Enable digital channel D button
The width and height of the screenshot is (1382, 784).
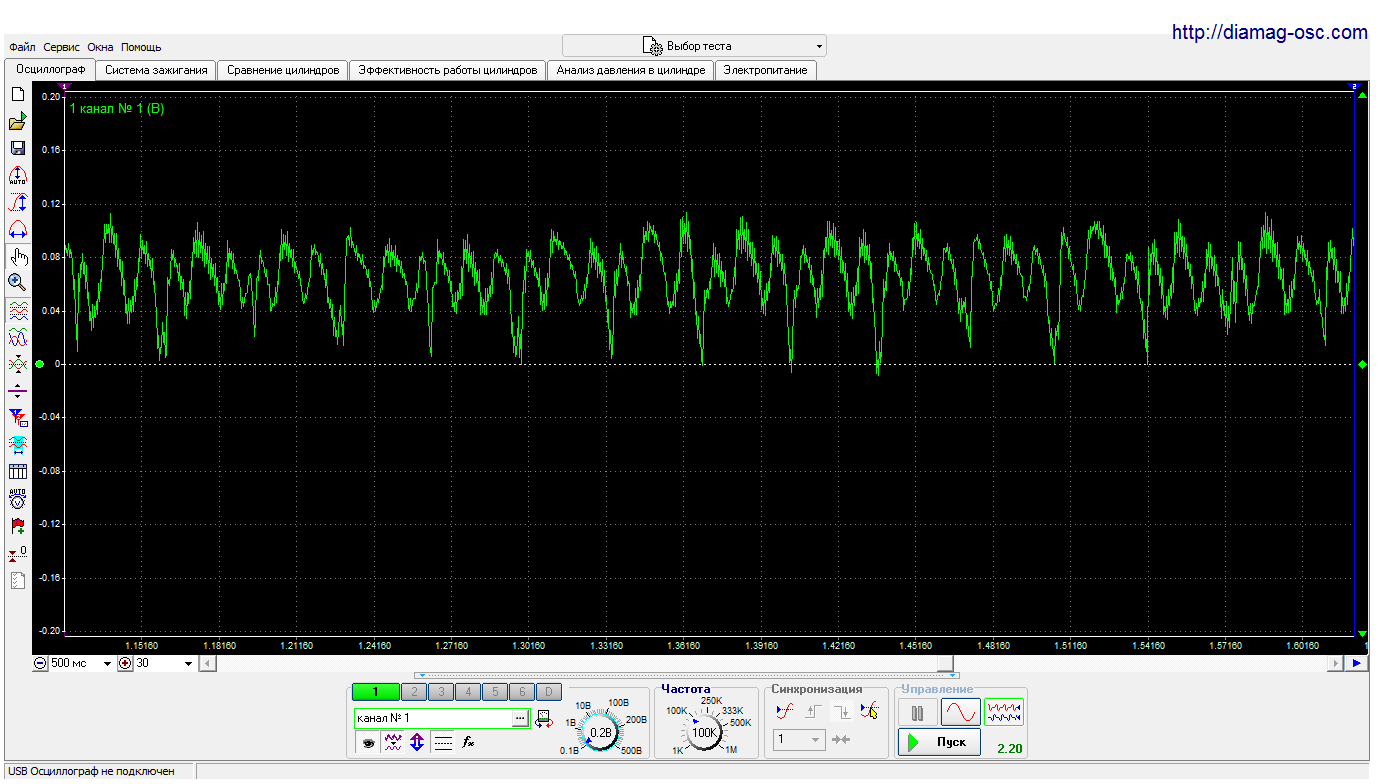pyautogui.click(x=548, y=692)
